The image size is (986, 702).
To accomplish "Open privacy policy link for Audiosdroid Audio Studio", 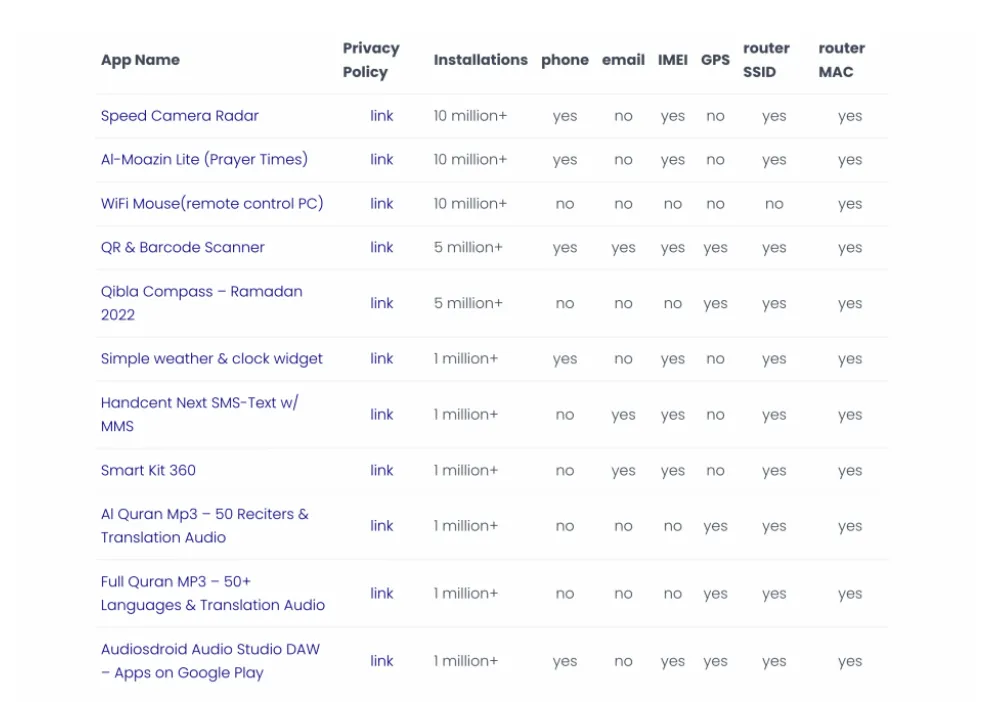I will coord(382,661).
